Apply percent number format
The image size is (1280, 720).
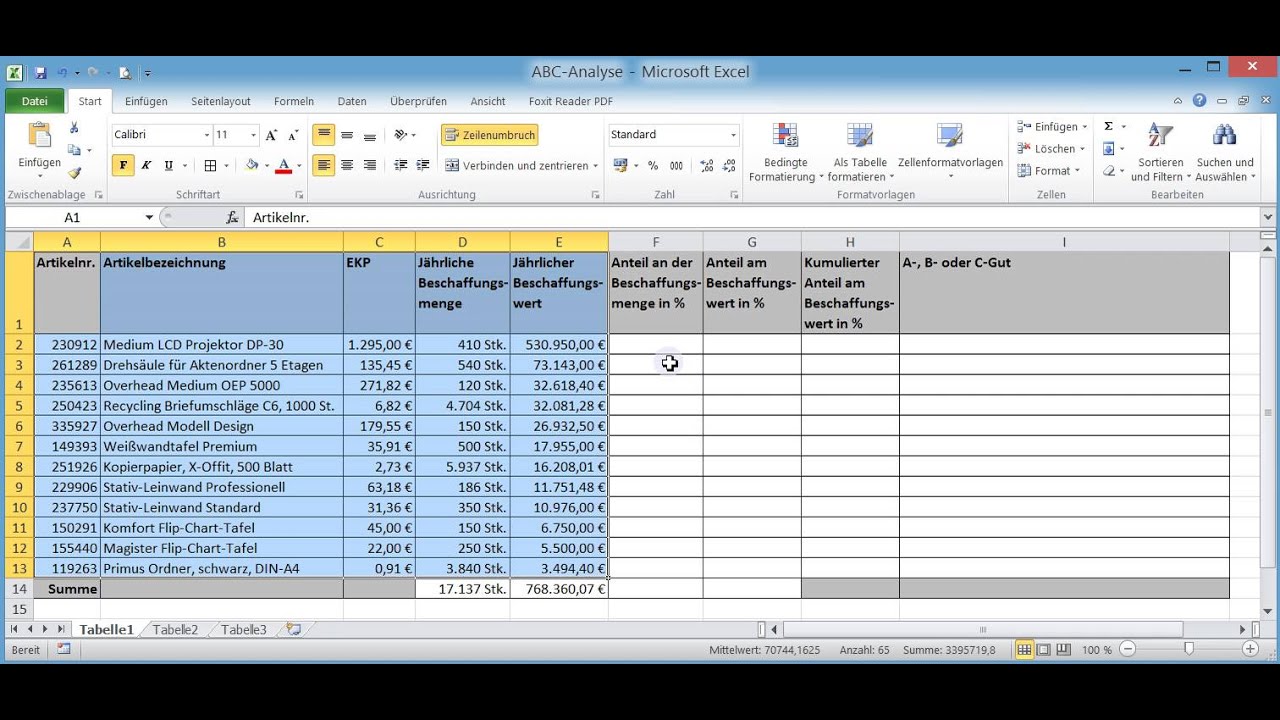tap(653, 166)
